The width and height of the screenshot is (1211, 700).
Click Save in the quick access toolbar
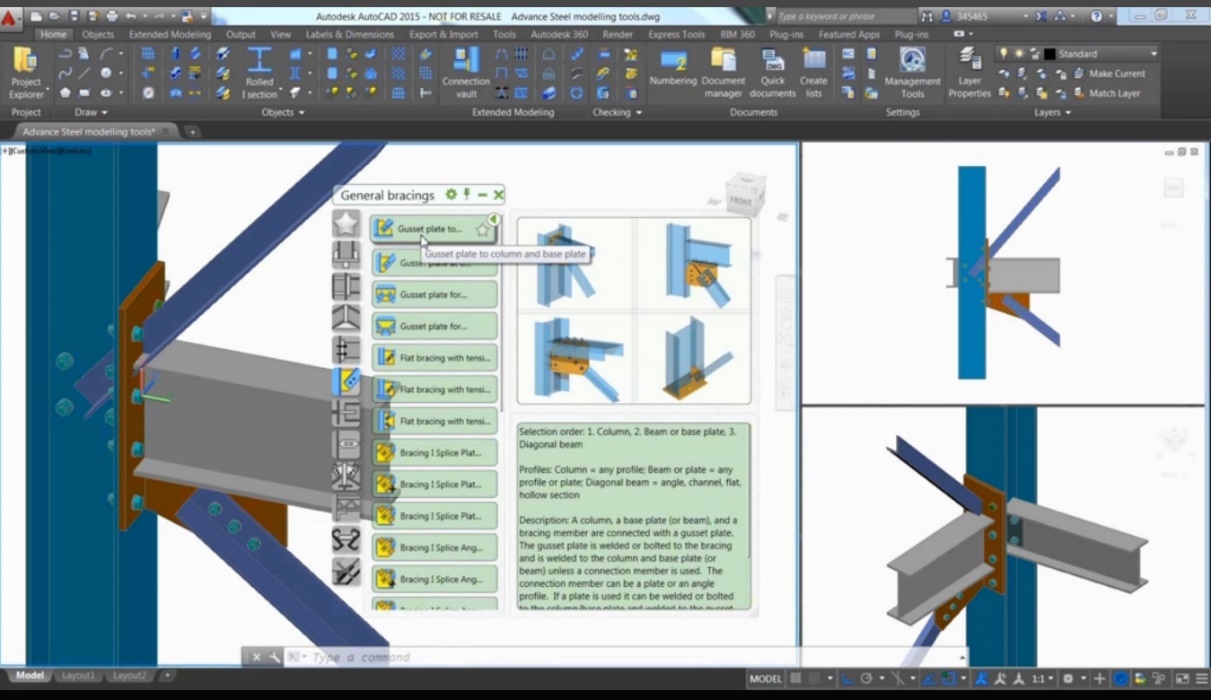(73, 16)
